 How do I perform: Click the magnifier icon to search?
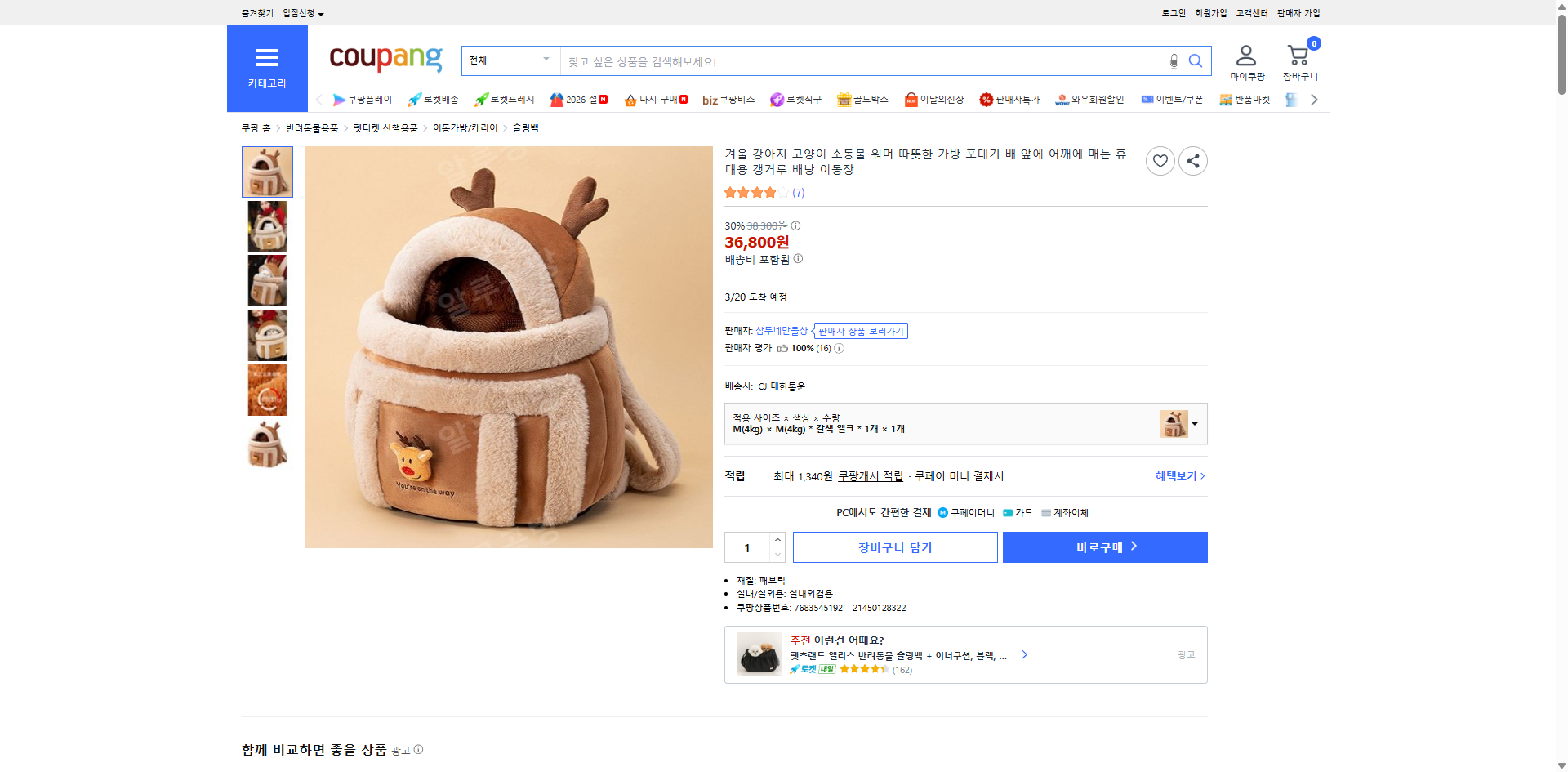1196,60
